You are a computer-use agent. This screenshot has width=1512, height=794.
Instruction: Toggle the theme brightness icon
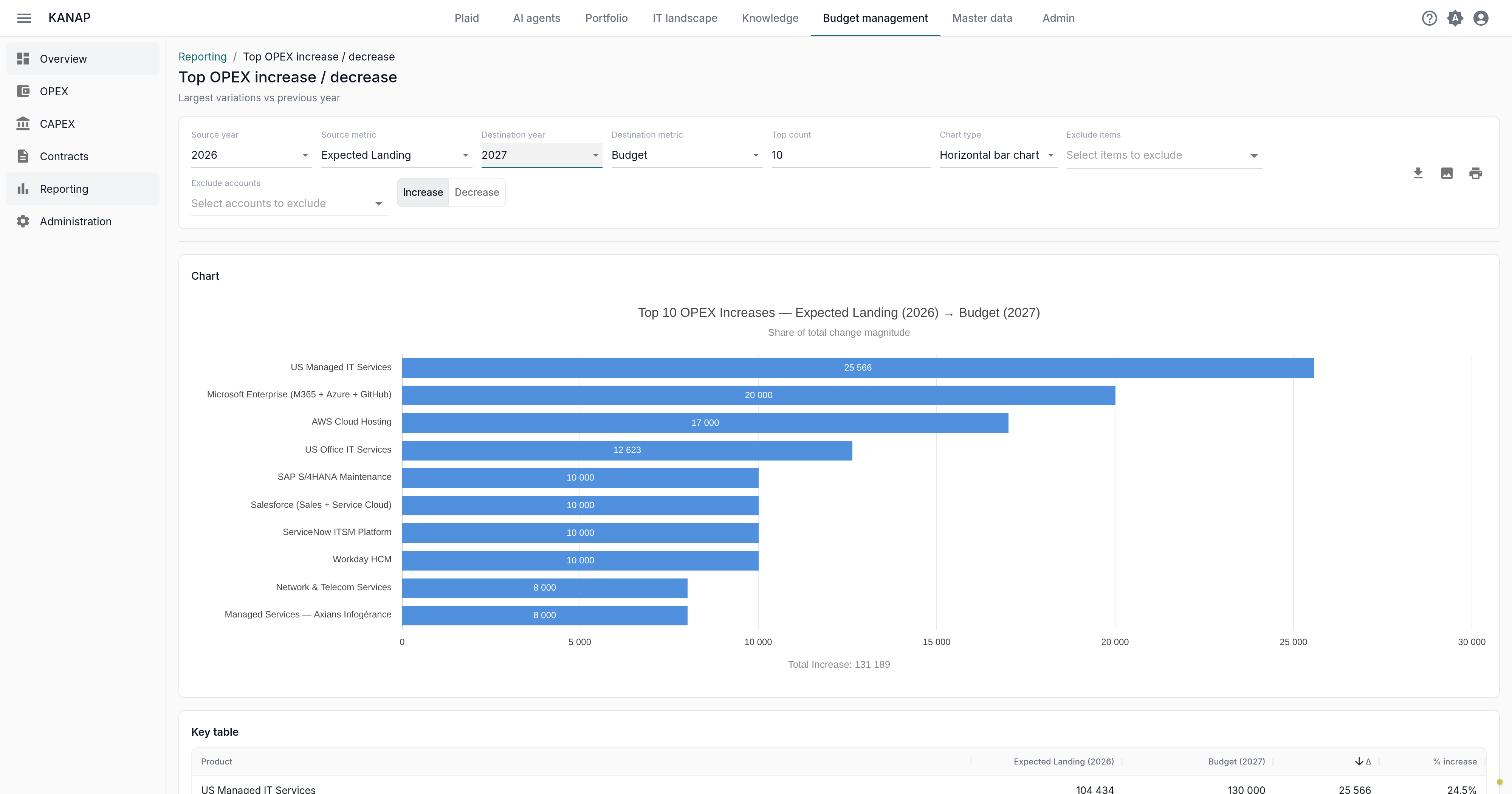pyautogui.click(x=1455, y=18)
